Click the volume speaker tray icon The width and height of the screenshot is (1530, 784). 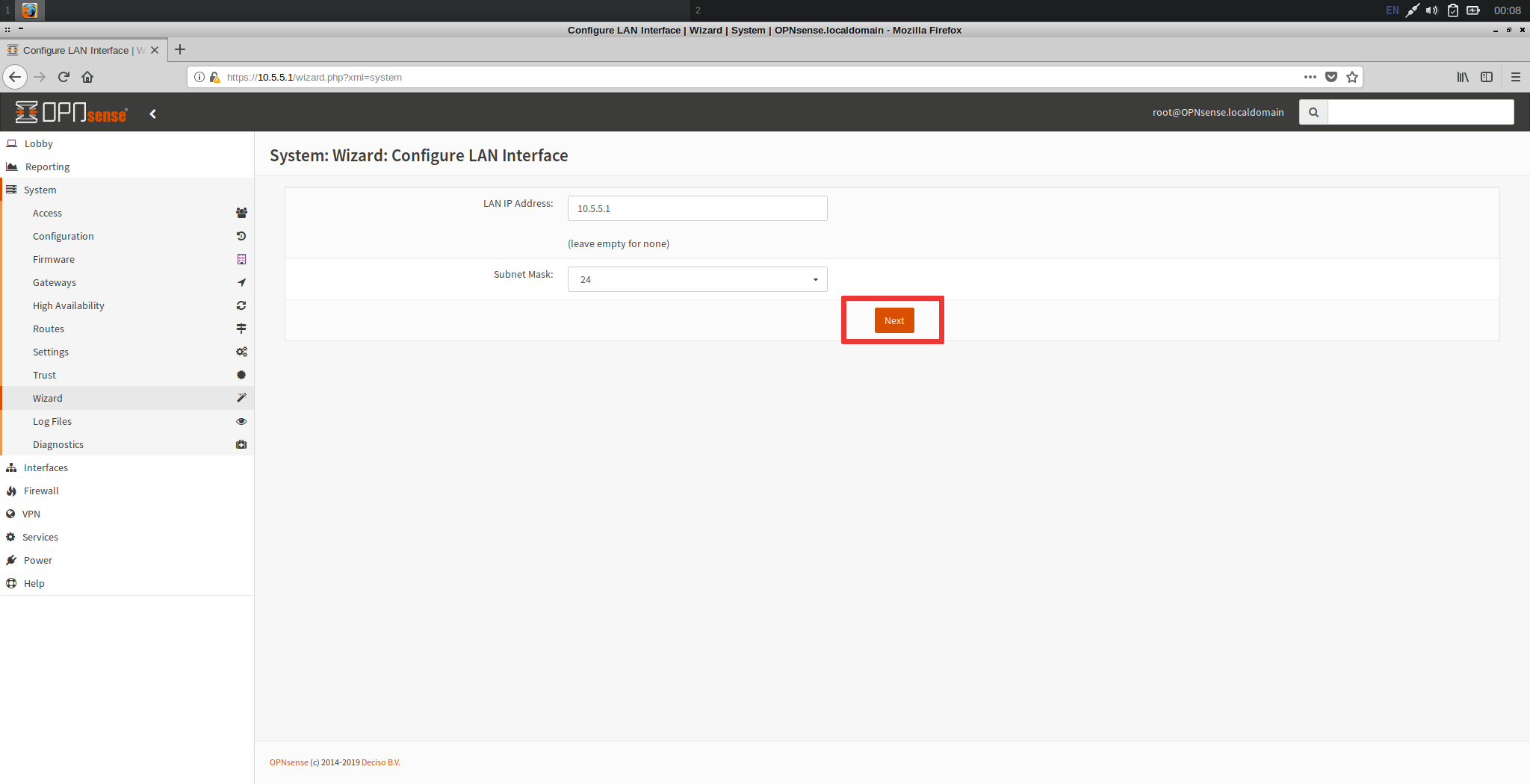point(1431,10)
